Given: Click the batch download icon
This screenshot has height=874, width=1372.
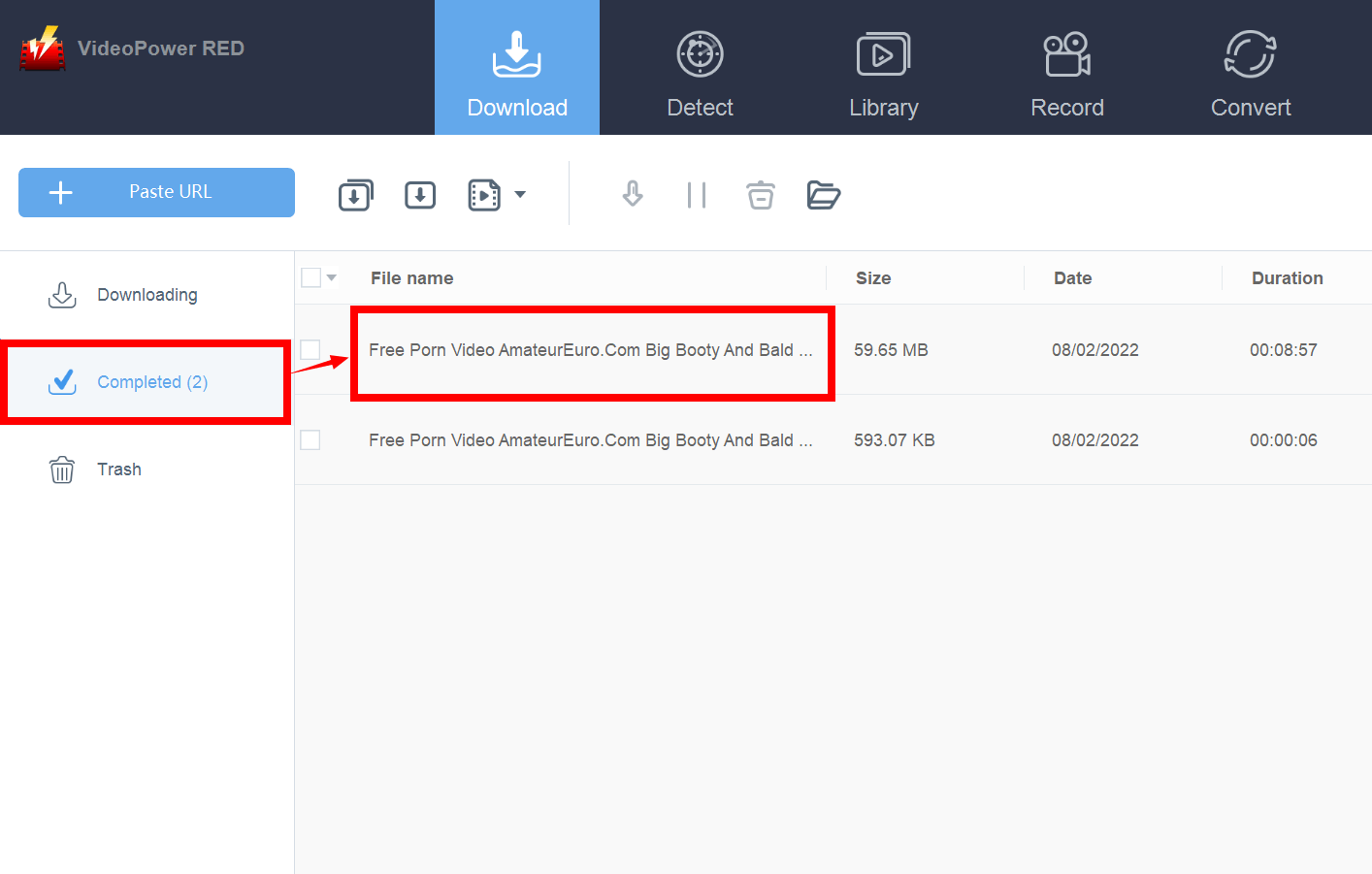Looking at the screenshot, I should click(356, 195).
